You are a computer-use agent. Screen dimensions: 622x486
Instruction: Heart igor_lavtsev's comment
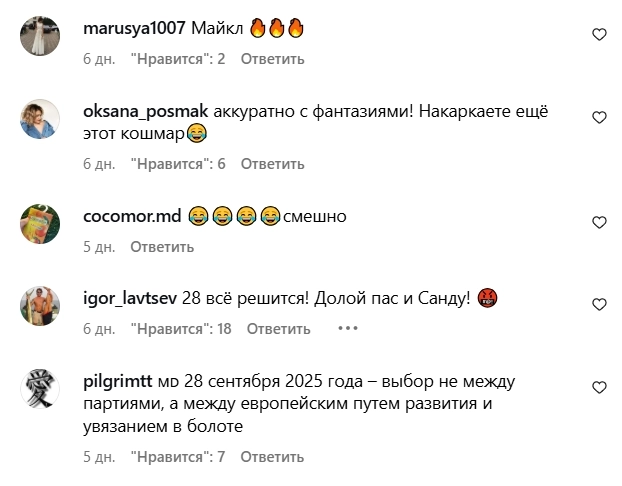tap(599, 304)
